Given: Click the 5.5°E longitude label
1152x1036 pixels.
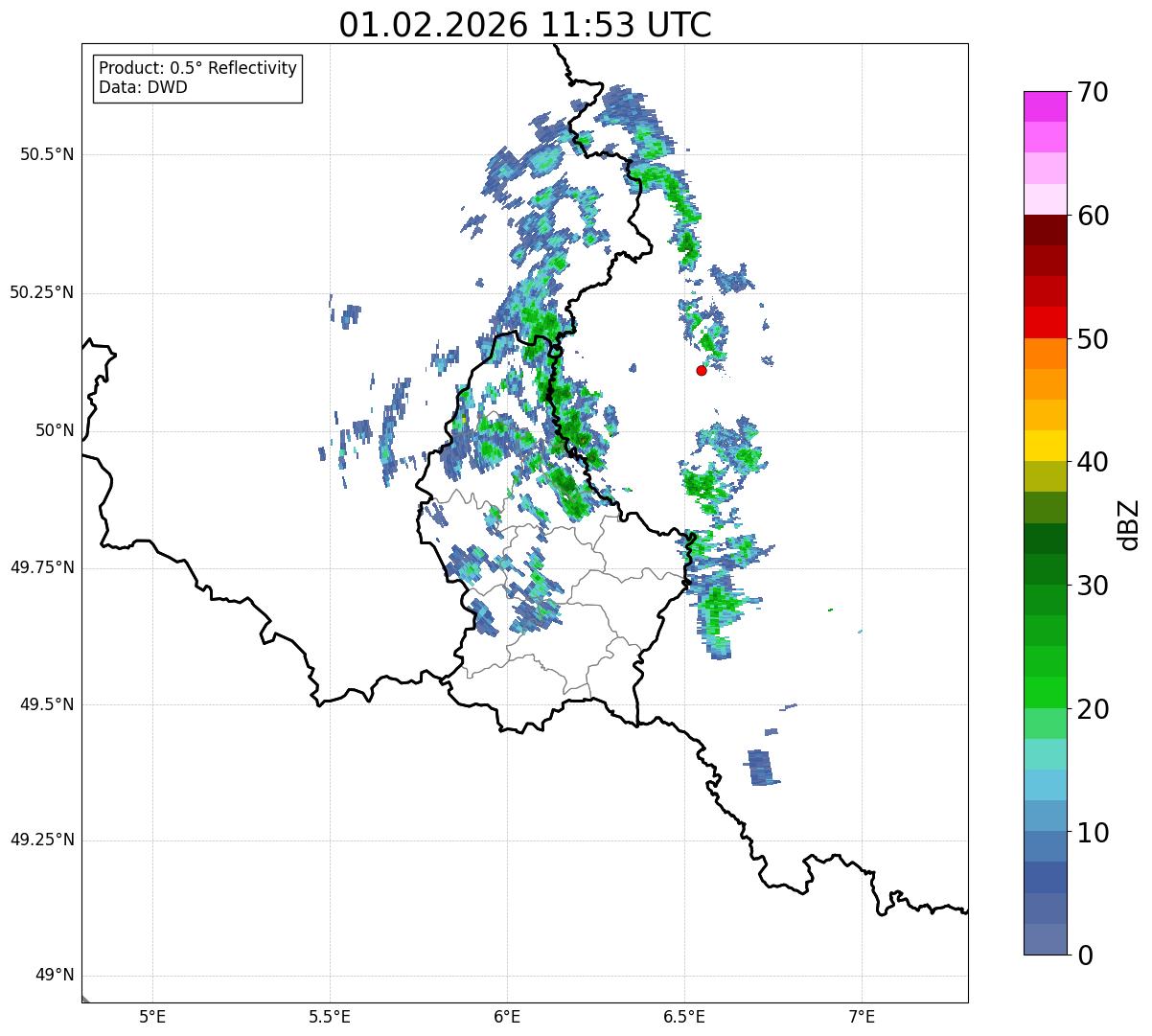Looking at the screenshot, I should point(330,1017).
